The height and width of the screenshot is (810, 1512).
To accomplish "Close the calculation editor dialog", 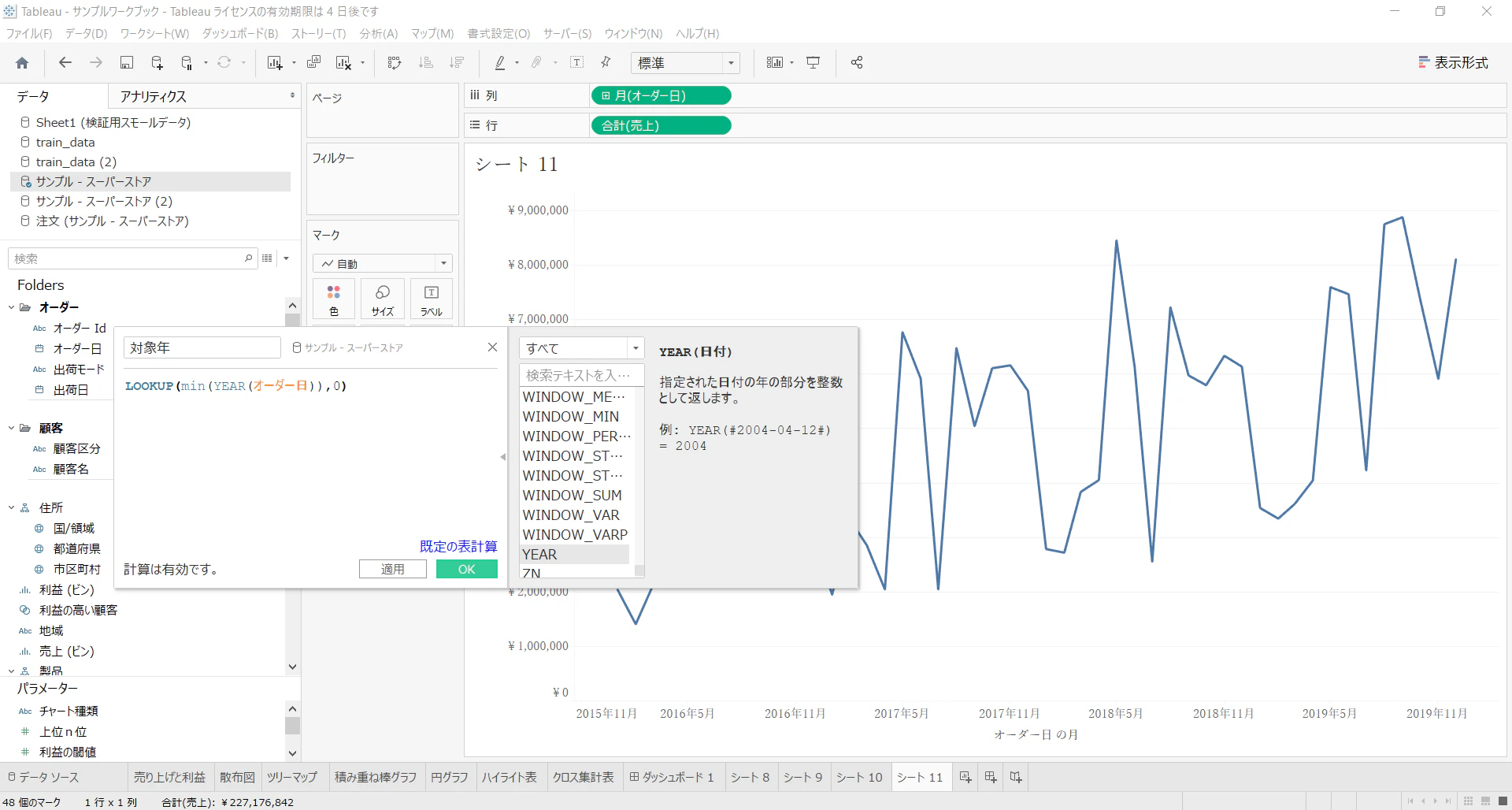I will pyautogui.click(x=492, y=347).
